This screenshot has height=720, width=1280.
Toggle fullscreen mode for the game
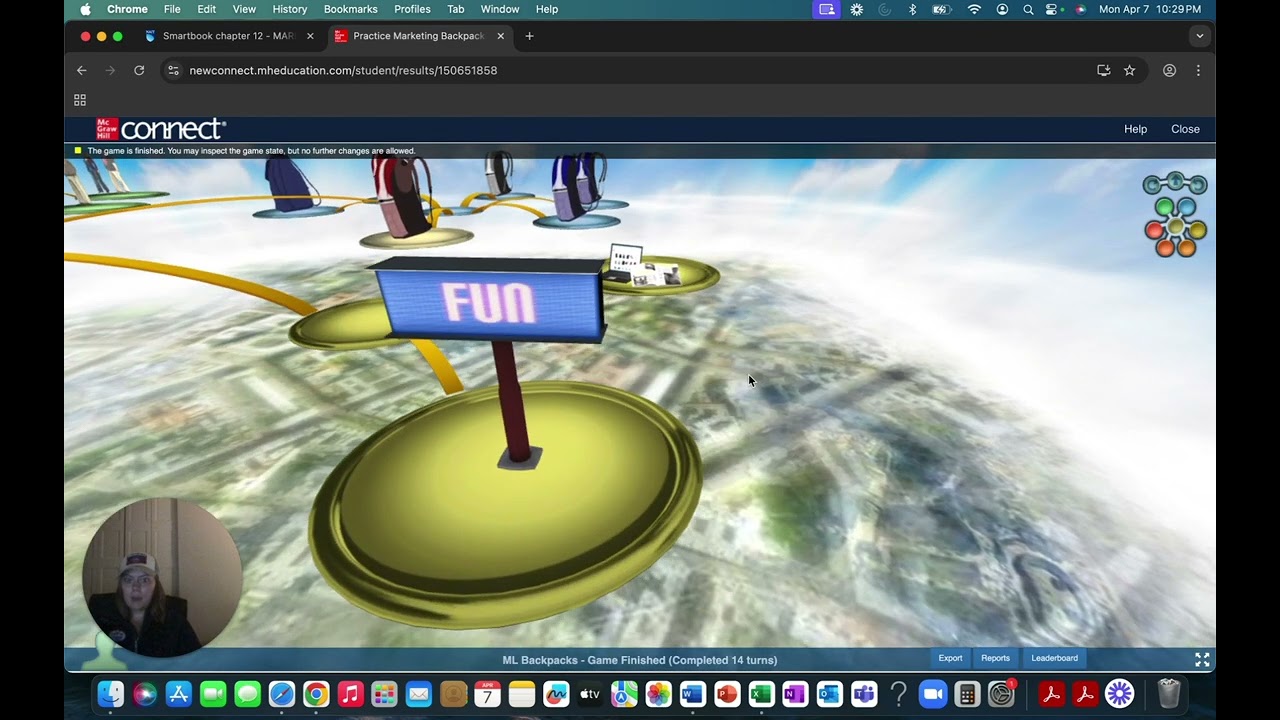(x=1202, y=660)
